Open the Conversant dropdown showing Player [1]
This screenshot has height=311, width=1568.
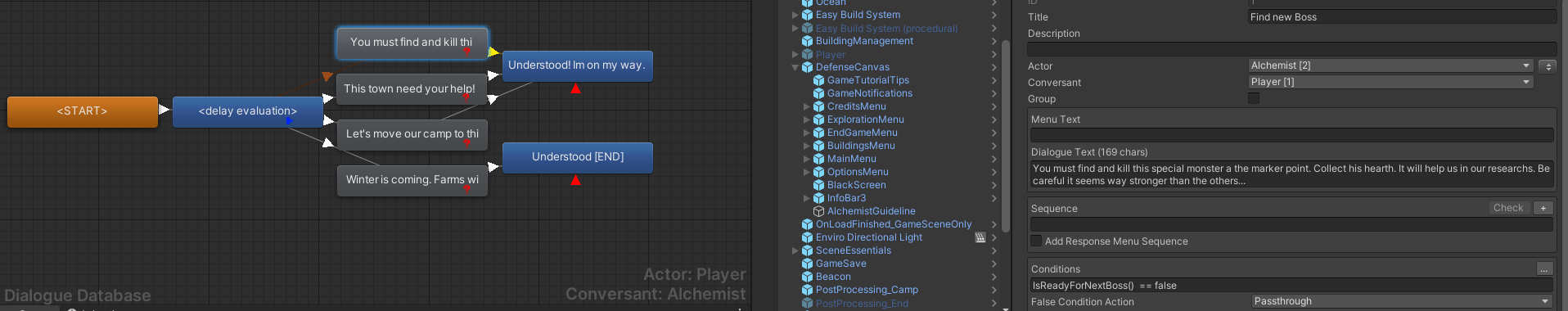(x=1390, y=82)
